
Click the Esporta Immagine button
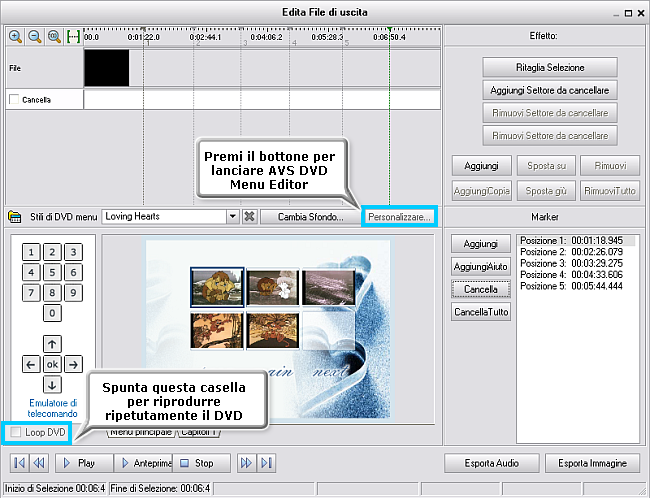[592, 463]
